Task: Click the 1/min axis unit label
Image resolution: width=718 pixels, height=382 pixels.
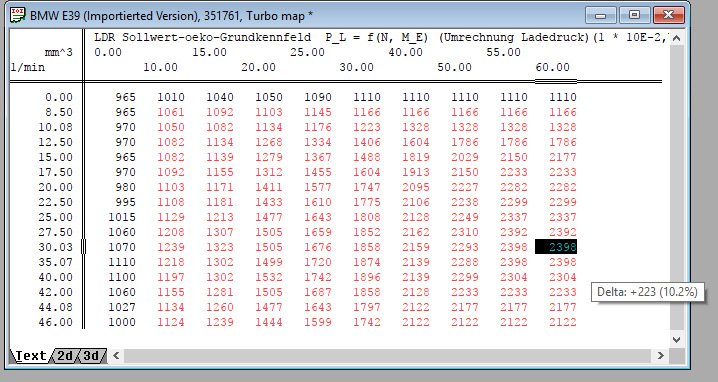Action: tap(27, 67)
